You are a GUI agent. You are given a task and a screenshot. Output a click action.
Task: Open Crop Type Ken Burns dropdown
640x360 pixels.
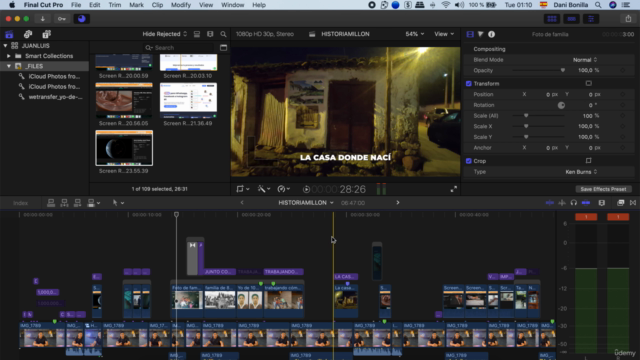point(581,172)
